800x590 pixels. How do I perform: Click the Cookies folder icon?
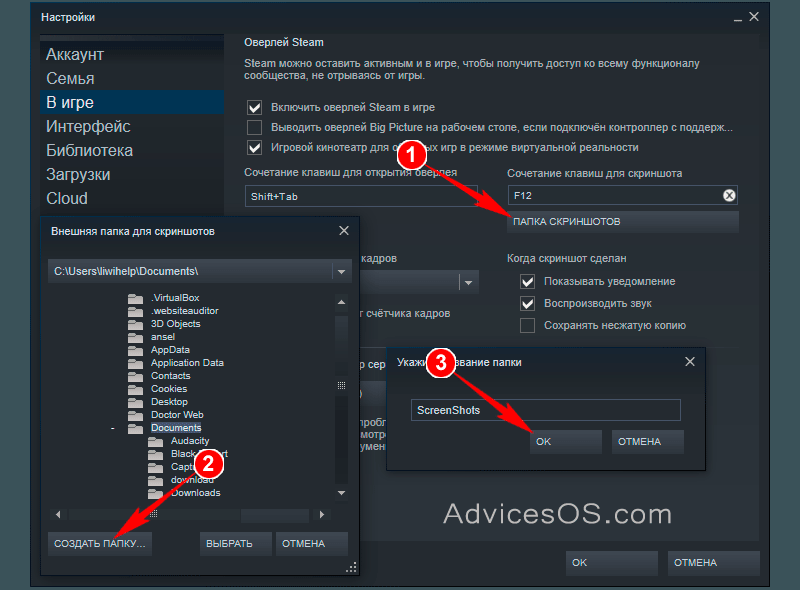(135, 389)
